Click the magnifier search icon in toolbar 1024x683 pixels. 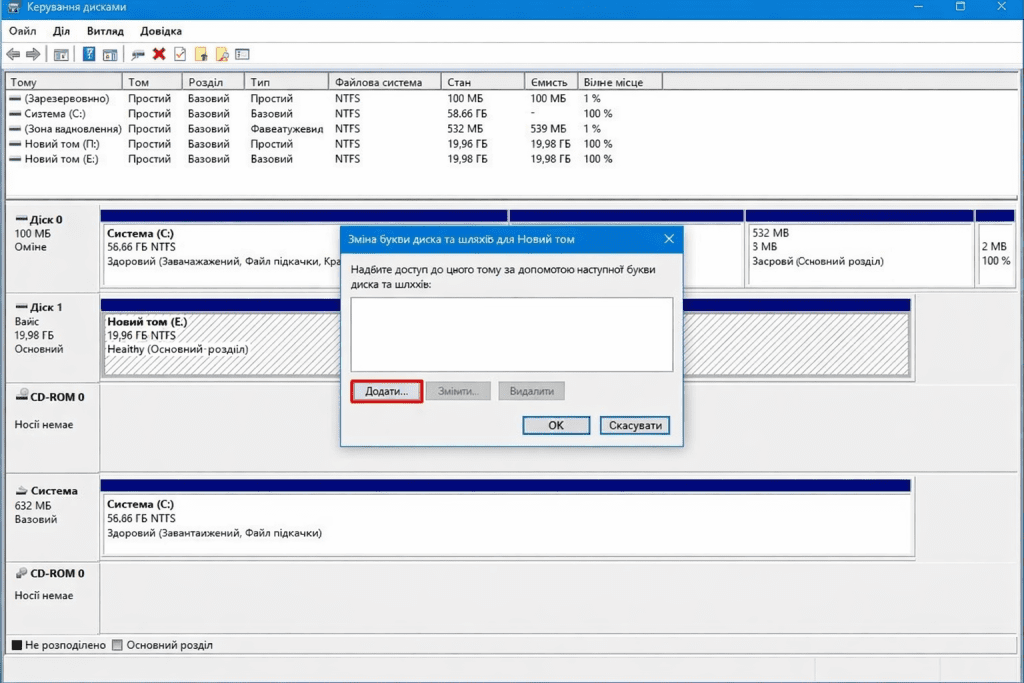[222, 54]
